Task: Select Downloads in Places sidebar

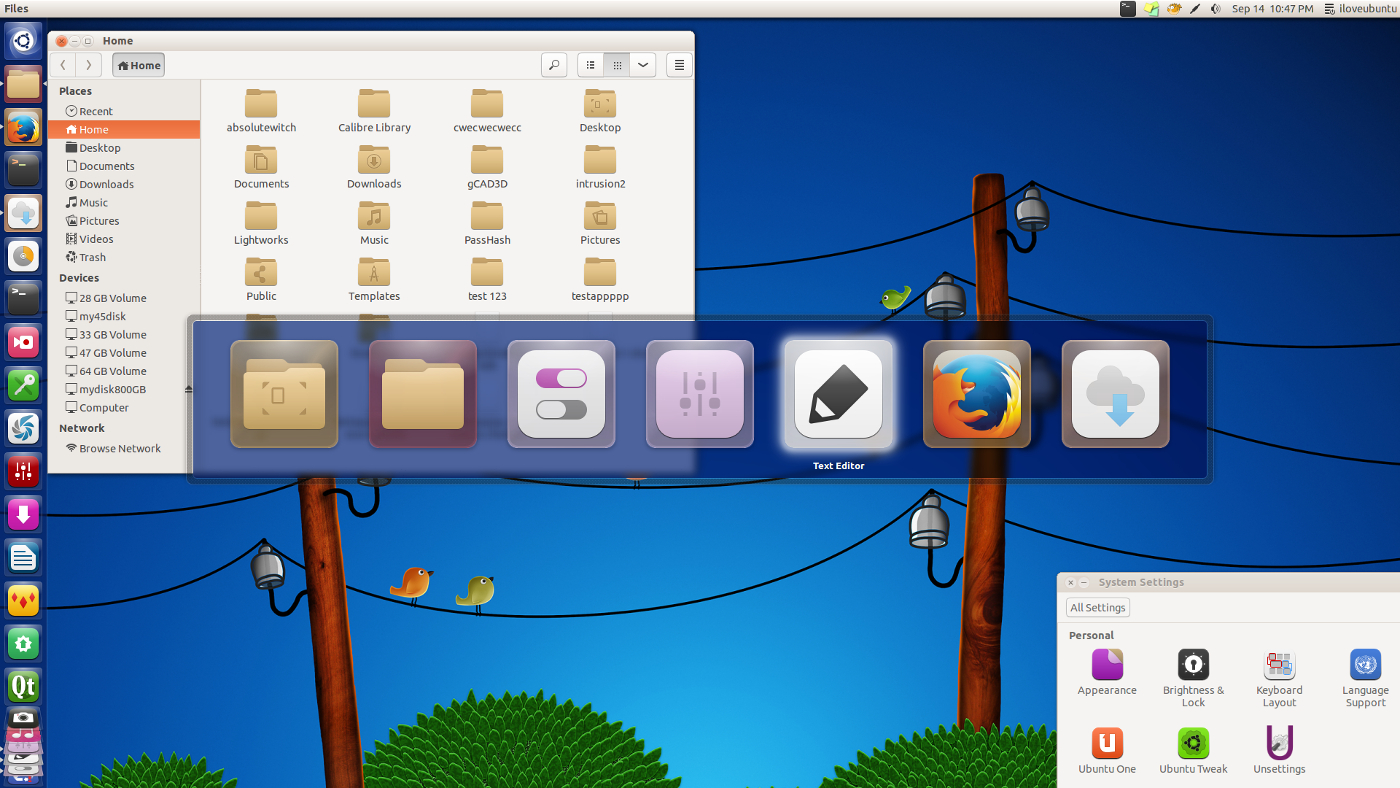Action: pos(124,184)
